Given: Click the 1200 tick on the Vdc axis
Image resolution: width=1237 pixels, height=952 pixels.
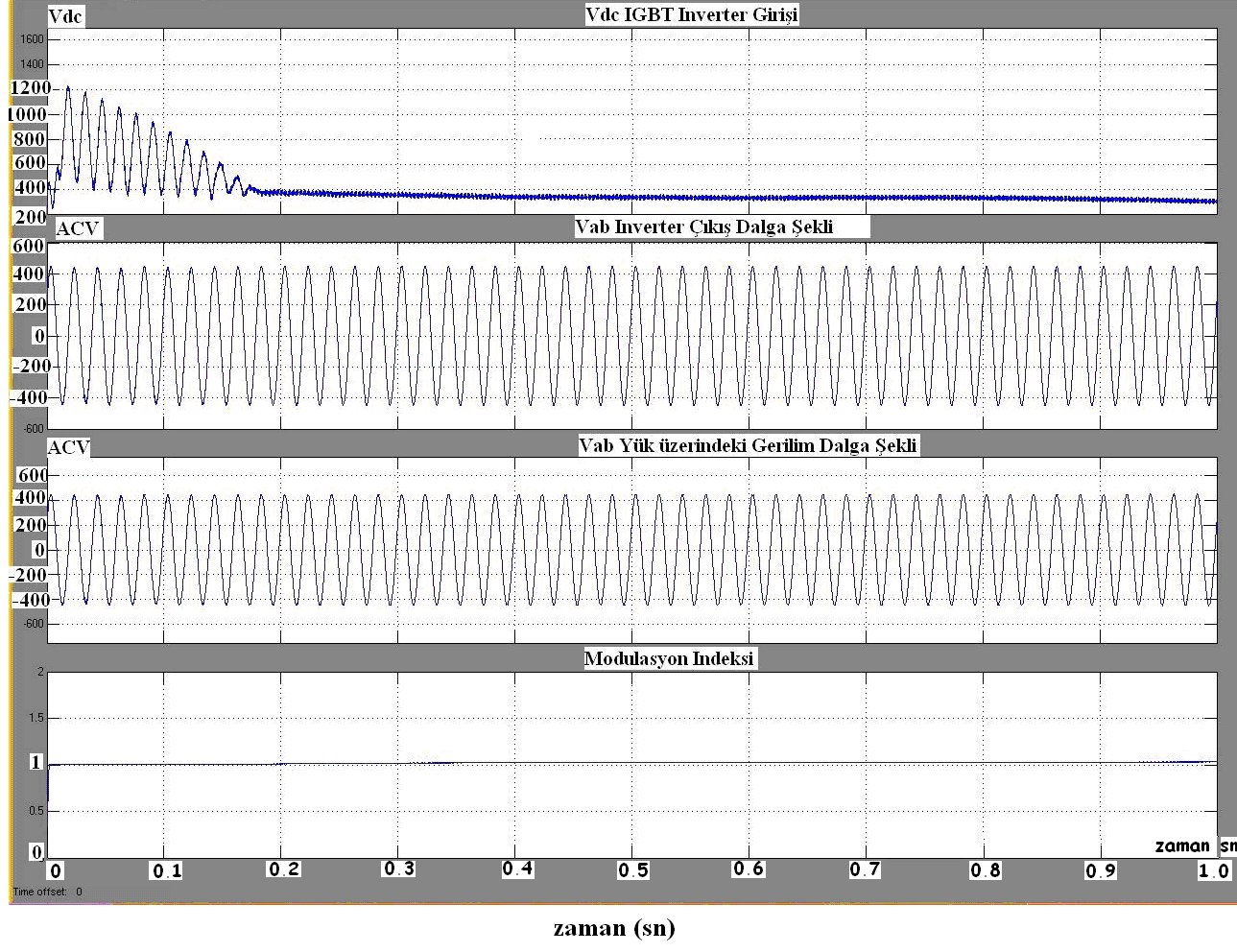Looking at the screenshot, I should (30, 88).
